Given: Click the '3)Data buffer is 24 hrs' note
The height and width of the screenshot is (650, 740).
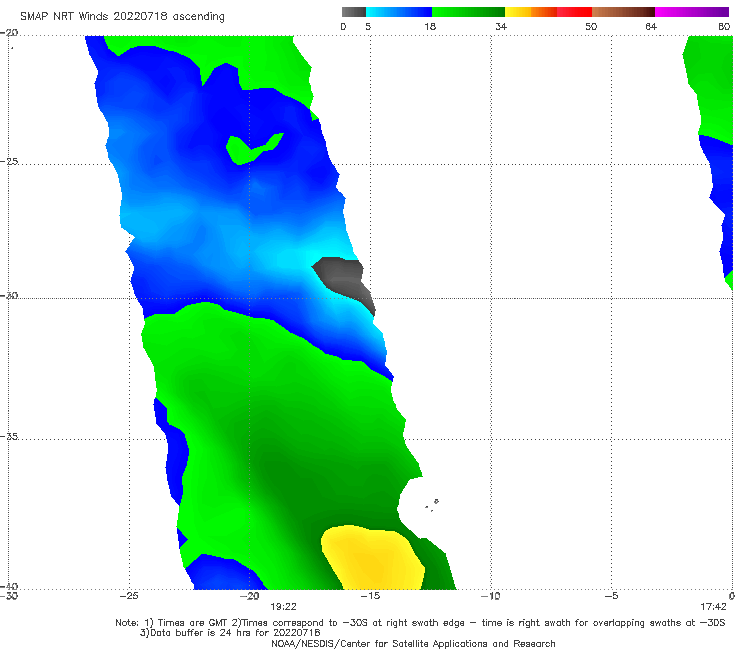Looking at the screenshot, I should tap(230, 633).
